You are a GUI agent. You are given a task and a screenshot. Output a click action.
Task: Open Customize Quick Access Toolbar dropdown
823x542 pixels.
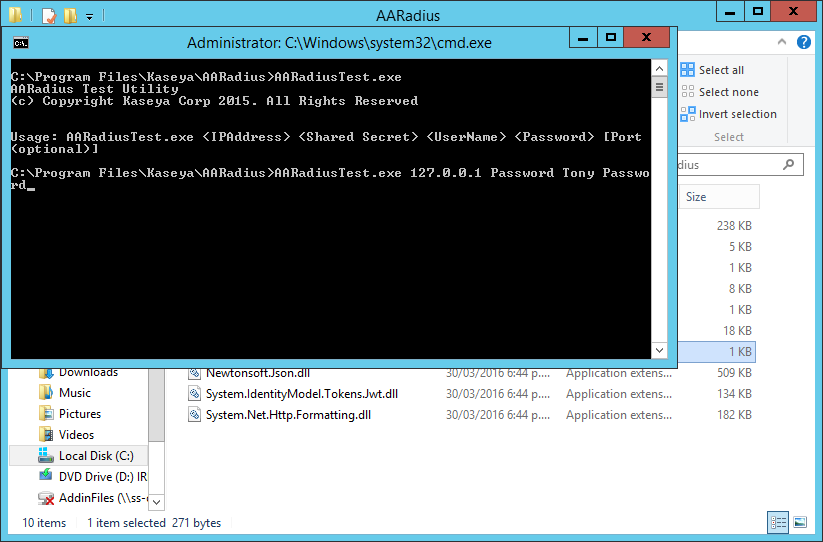coord(90,17)
